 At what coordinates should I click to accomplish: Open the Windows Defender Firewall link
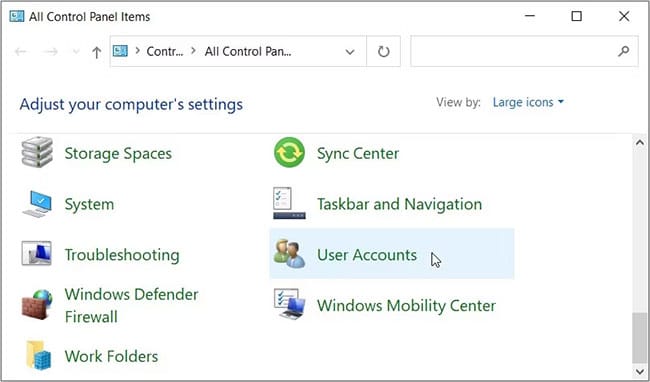pyautogui.click(x=131, y=305)
